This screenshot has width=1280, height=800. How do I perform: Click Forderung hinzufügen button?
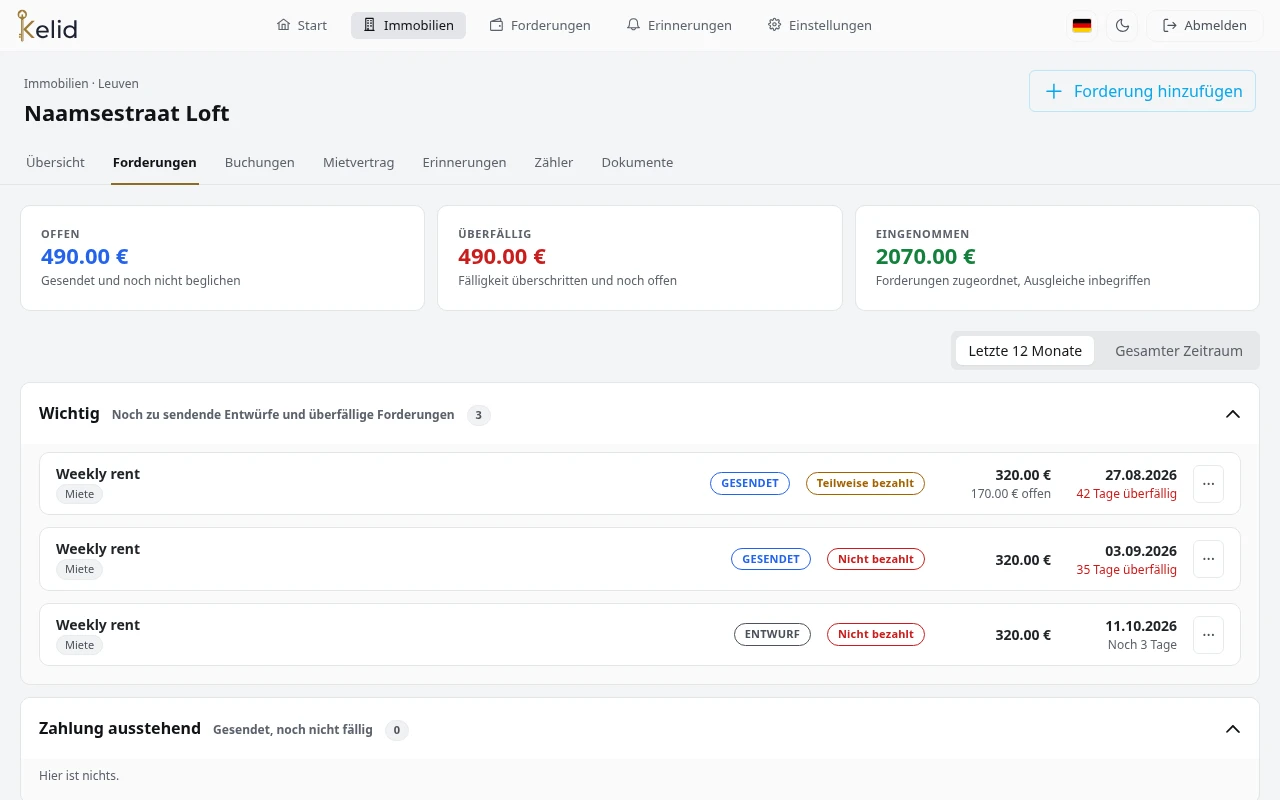coord(1142,91)
